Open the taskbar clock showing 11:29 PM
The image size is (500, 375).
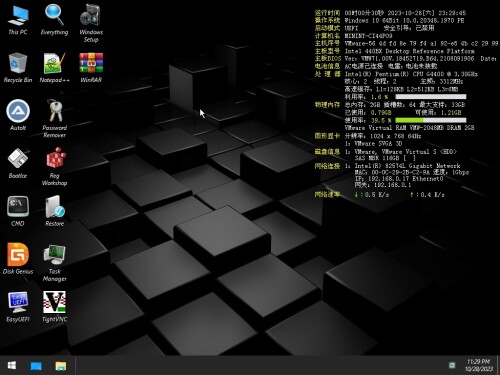tap(479, 365)
